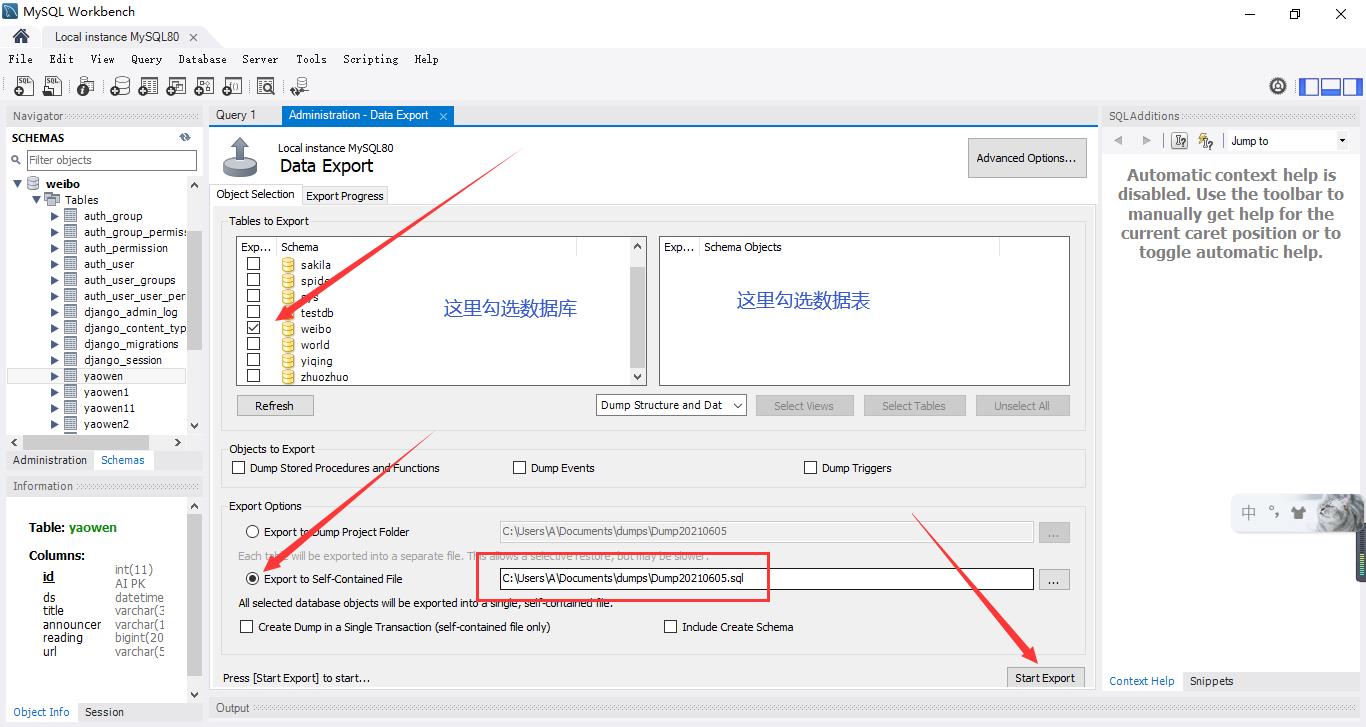Open the schema inspector icon
Screen dimensions: 1366x727
click(x=85, y=87)
